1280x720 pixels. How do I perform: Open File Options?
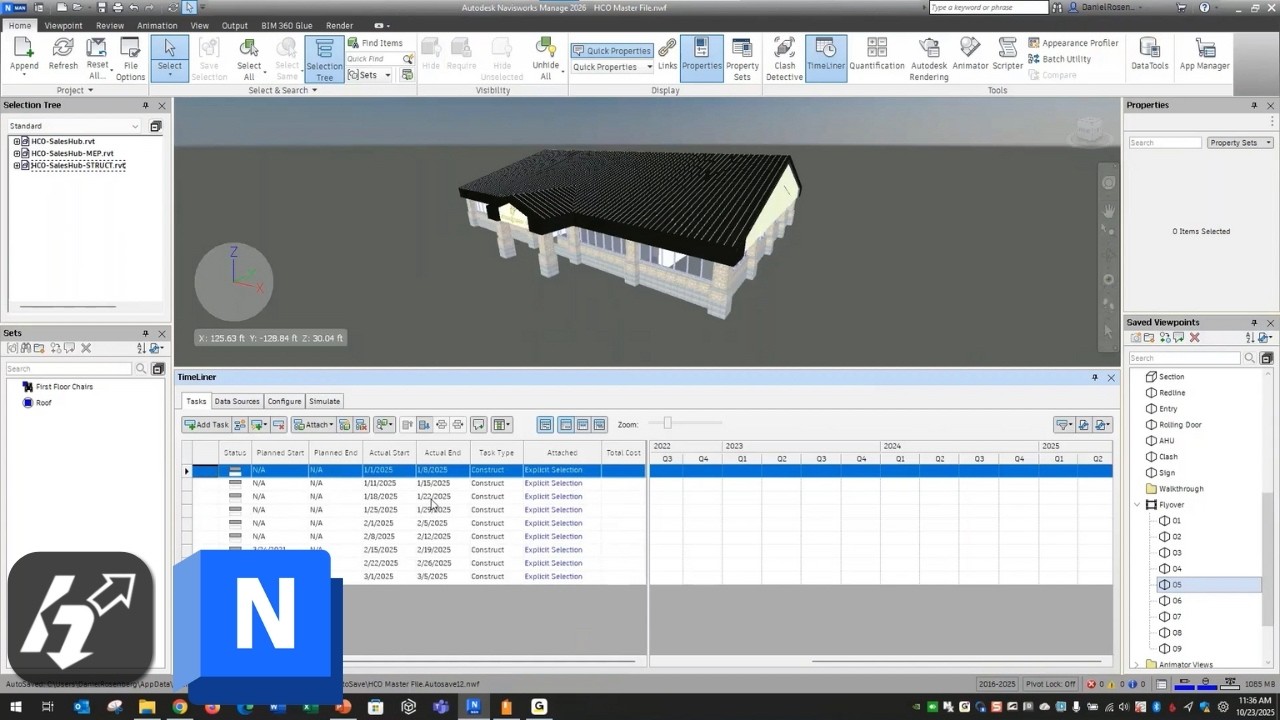pos(130,59)
